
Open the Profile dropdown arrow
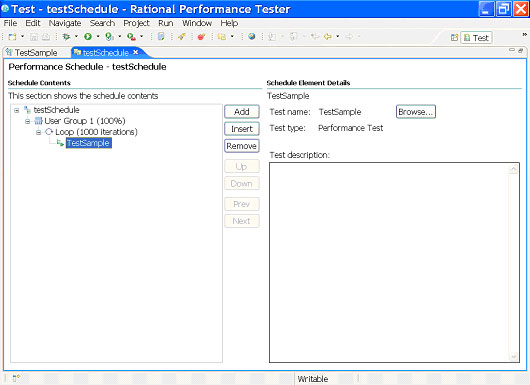pos(119,37)
